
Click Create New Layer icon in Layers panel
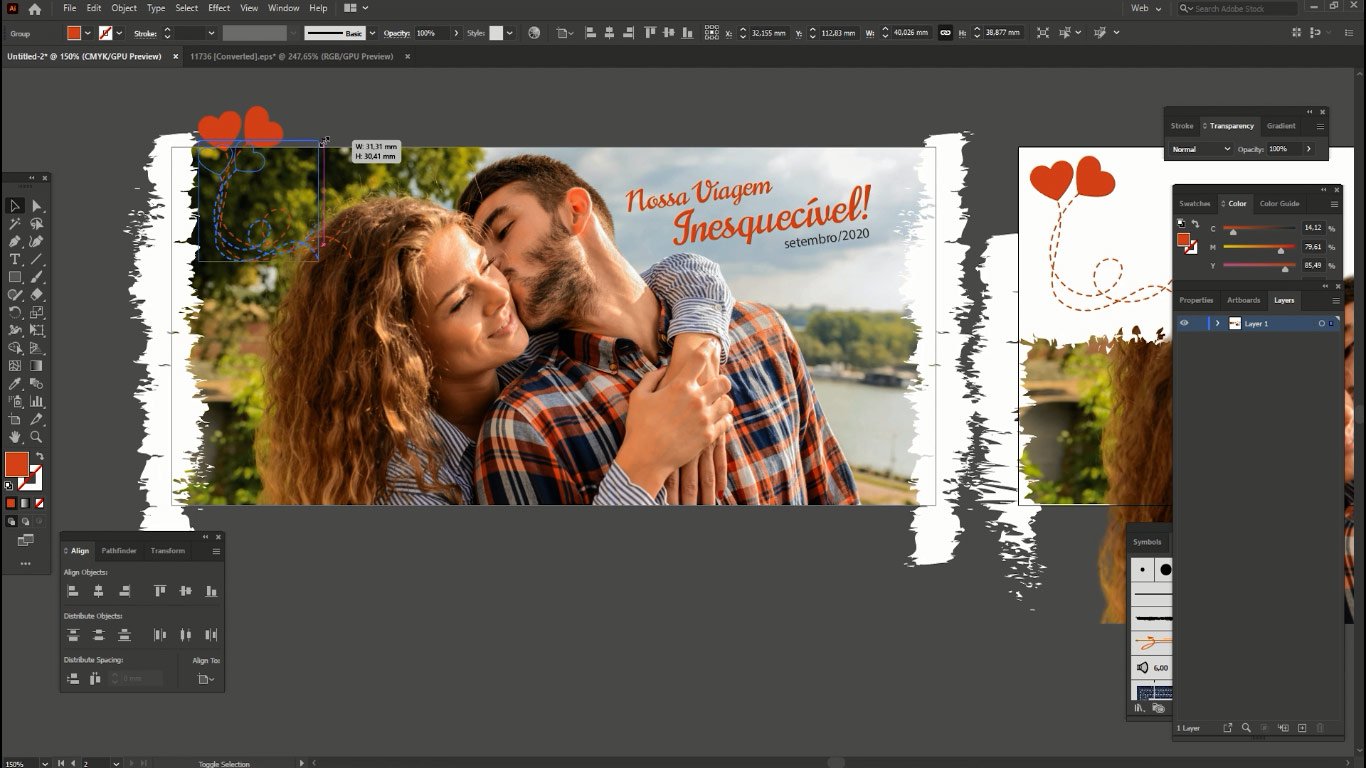(1301, 728)
